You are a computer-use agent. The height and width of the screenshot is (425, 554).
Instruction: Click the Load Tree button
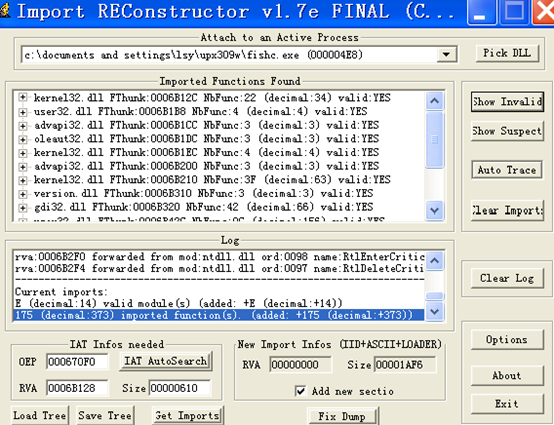click(x=40, y=415)
